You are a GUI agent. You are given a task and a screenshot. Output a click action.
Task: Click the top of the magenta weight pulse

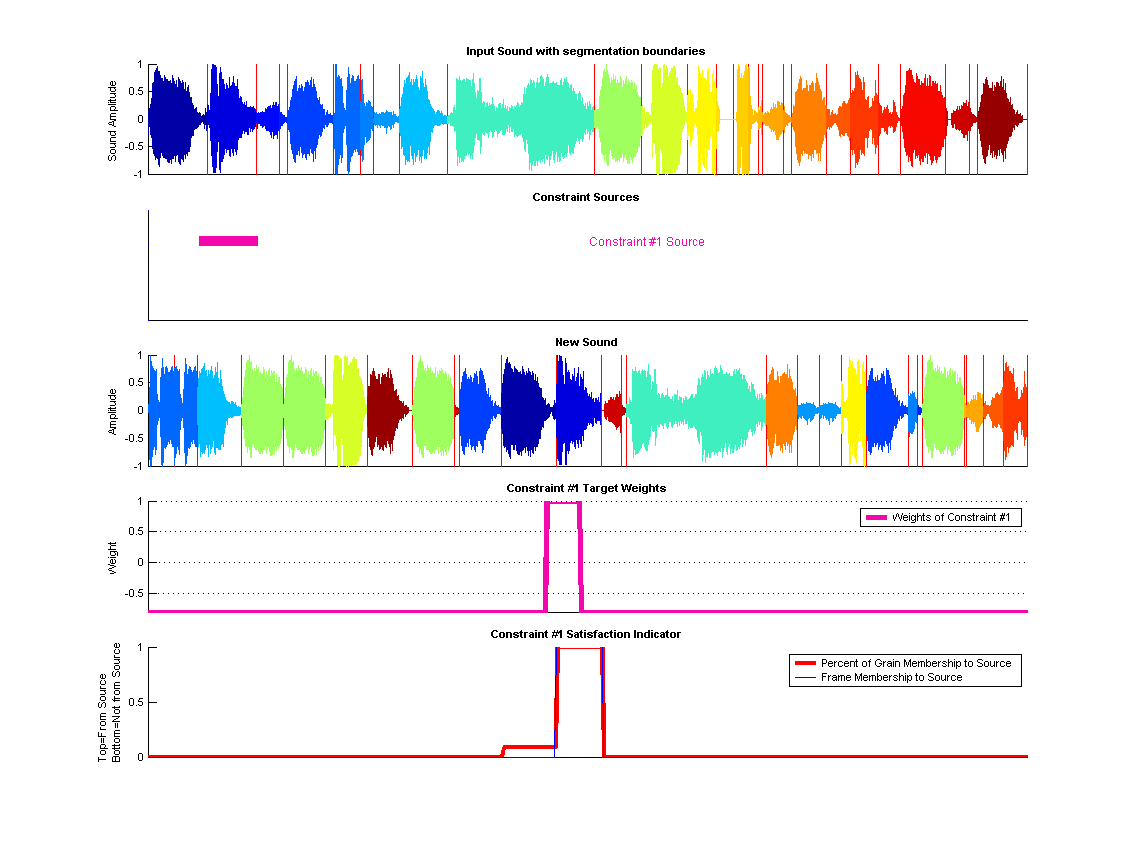pyautogui.click(x=563, y=503)
